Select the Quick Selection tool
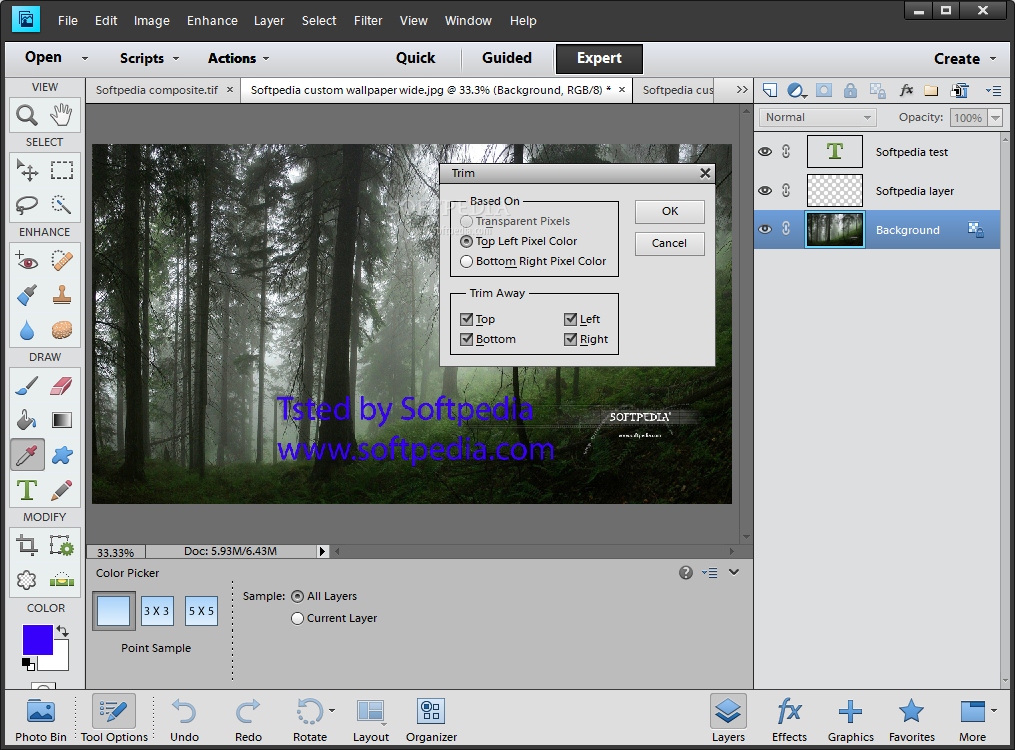This screenshot has width=1015, height=750. tap(61, 204)
